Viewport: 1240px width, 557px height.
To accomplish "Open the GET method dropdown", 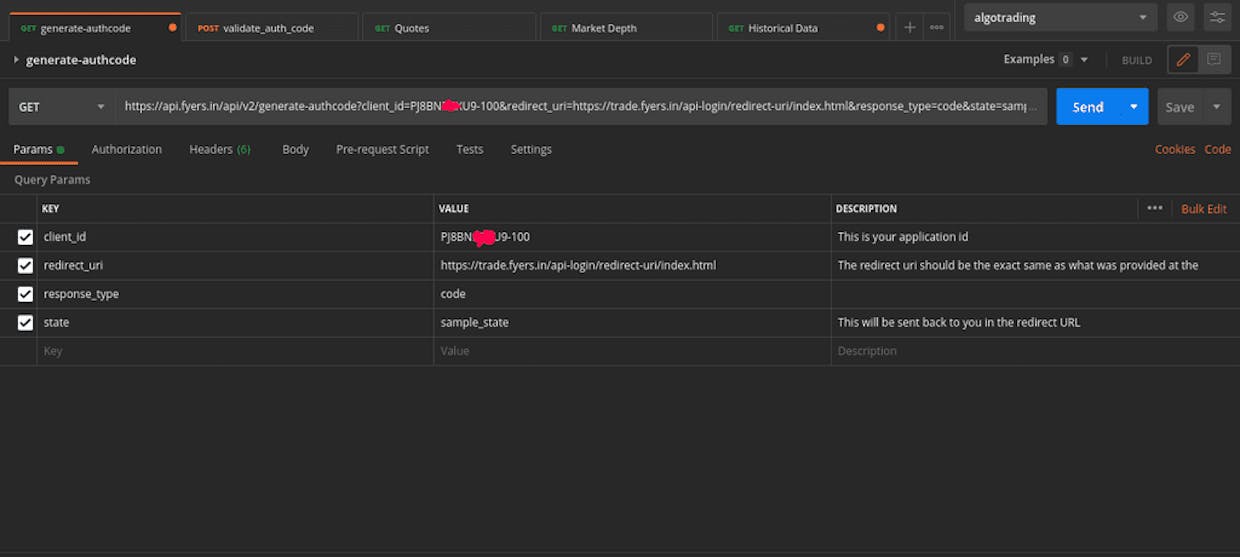I will pyautogui.click(x=61, y=107).
